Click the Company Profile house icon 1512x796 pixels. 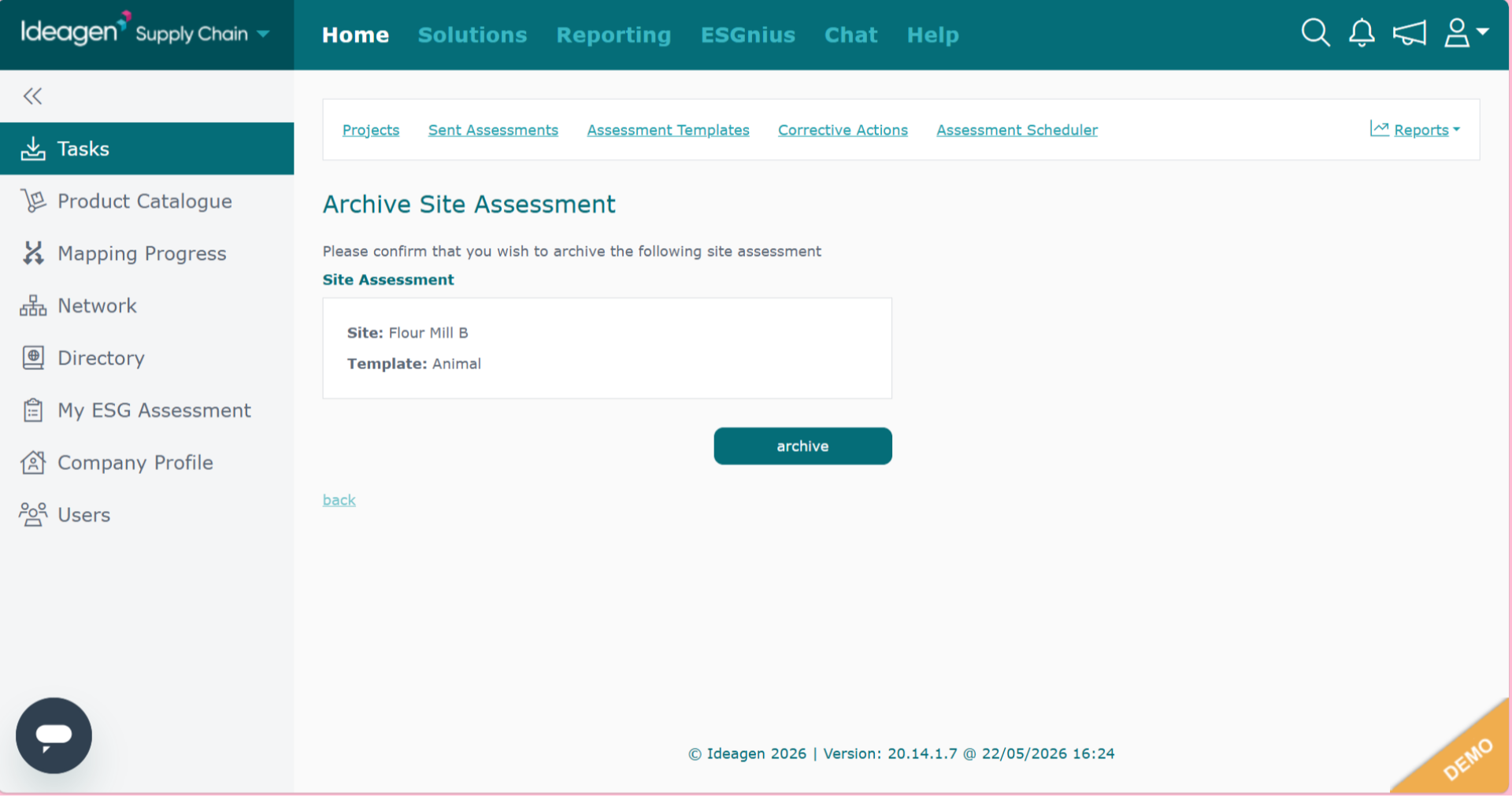[33, 462]
